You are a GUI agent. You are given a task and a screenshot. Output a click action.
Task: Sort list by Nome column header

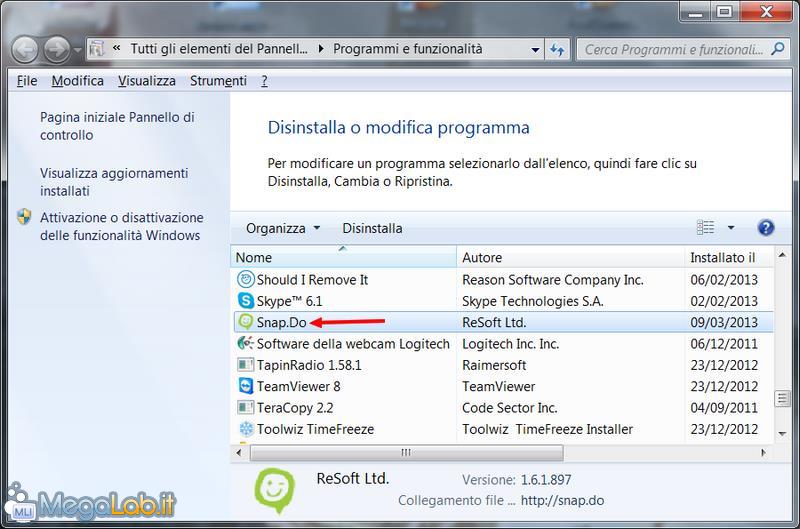[343, 257]
